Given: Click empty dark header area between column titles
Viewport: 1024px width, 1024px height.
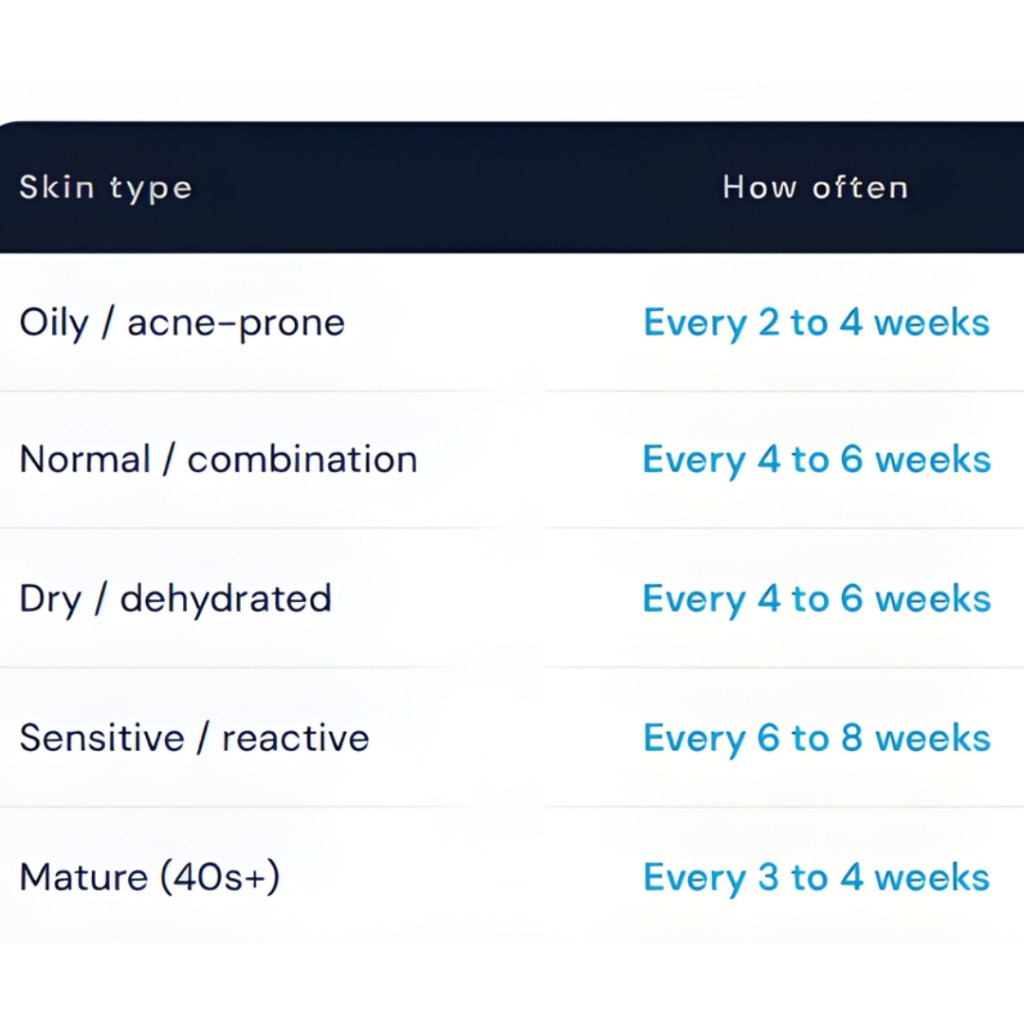Looking at the screenshot, I should 450,188.
